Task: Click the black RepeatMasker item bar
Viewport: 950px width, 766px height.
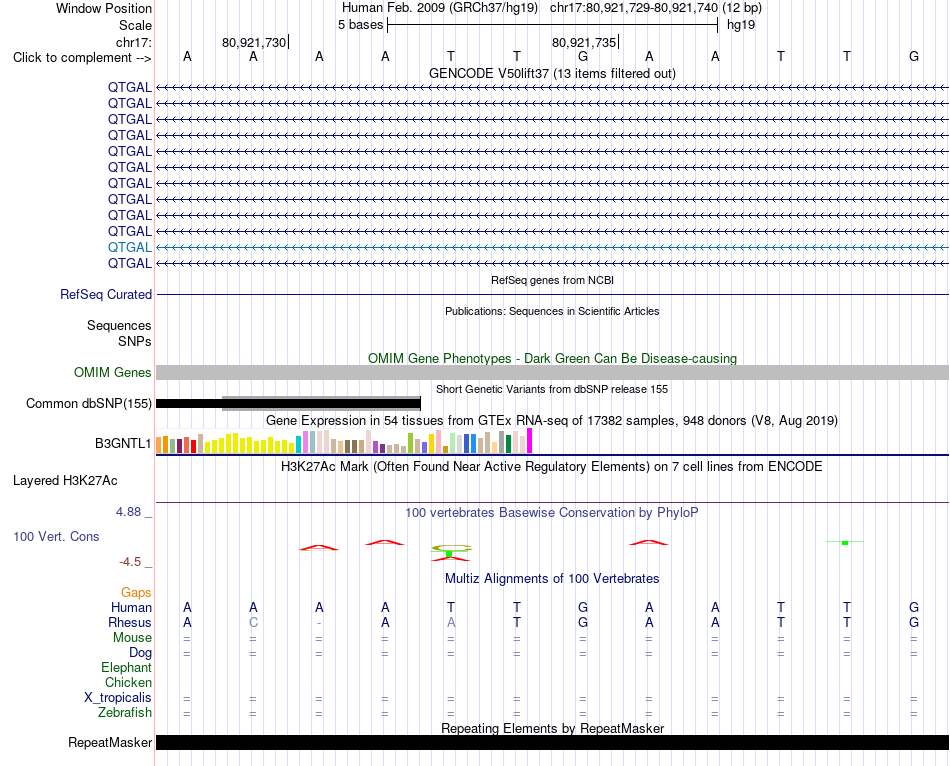Action: click(552, 742)
